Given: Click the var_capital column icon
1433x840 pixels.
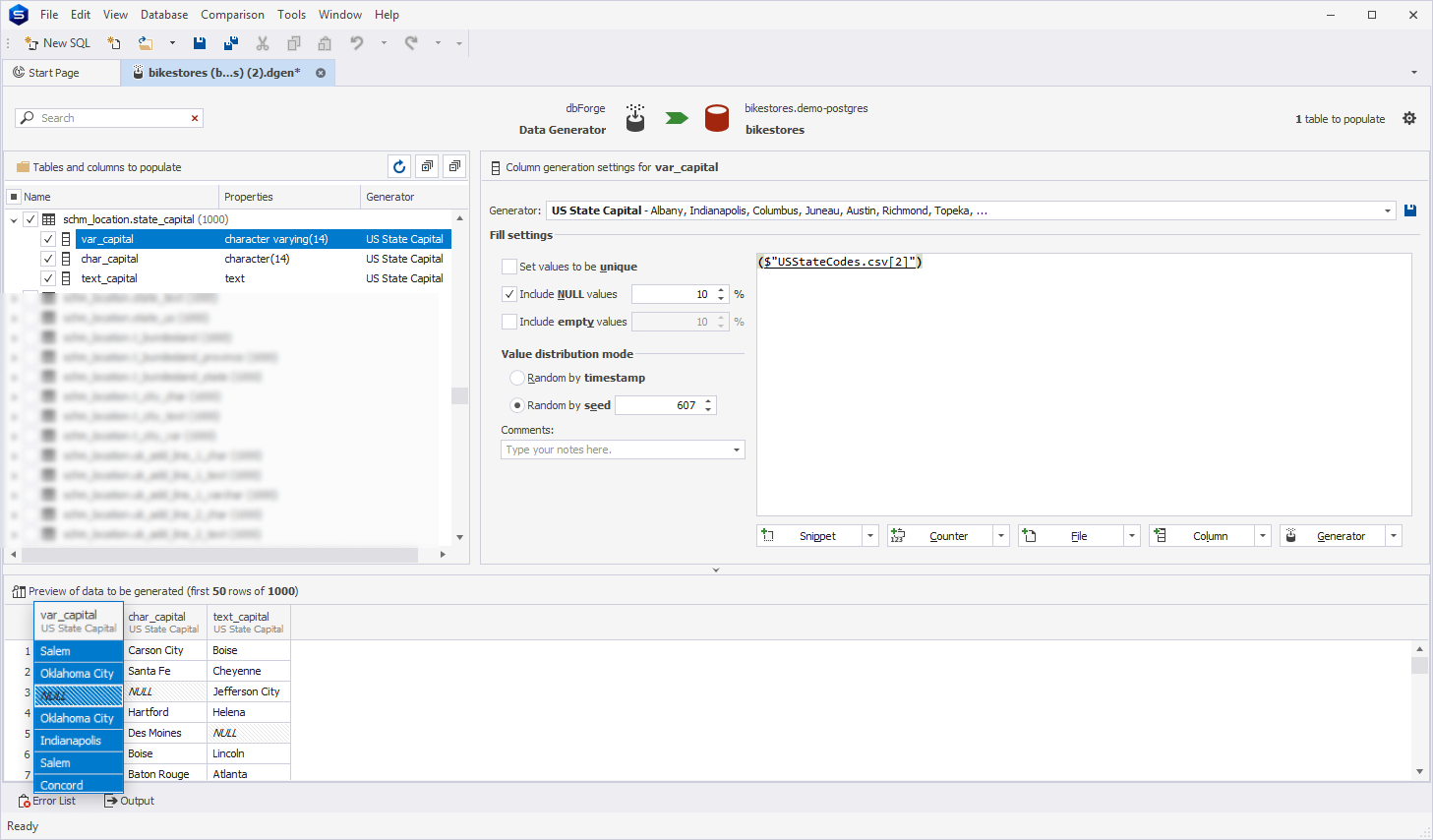Looking at the screenshot, I should pos(66,239).
